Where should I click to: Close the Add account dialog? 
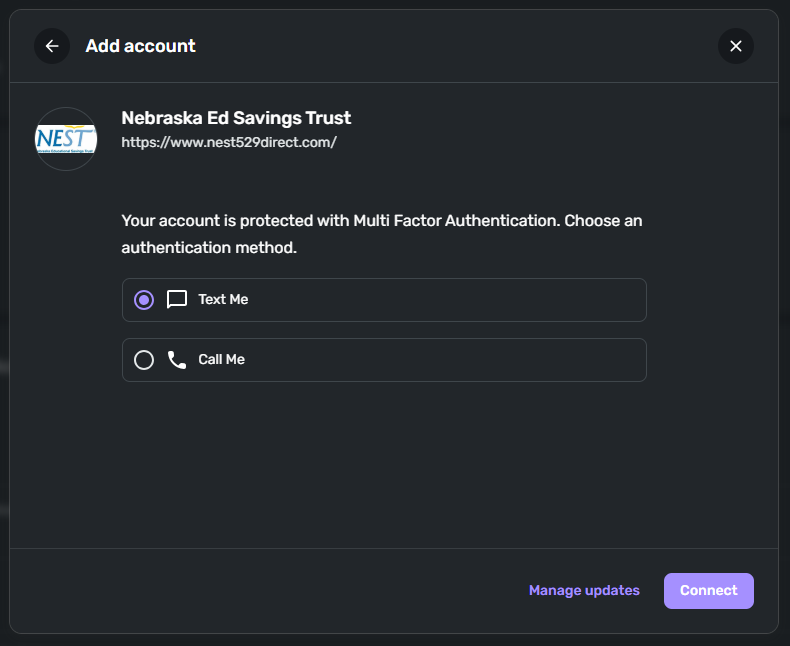coord(736,46)
